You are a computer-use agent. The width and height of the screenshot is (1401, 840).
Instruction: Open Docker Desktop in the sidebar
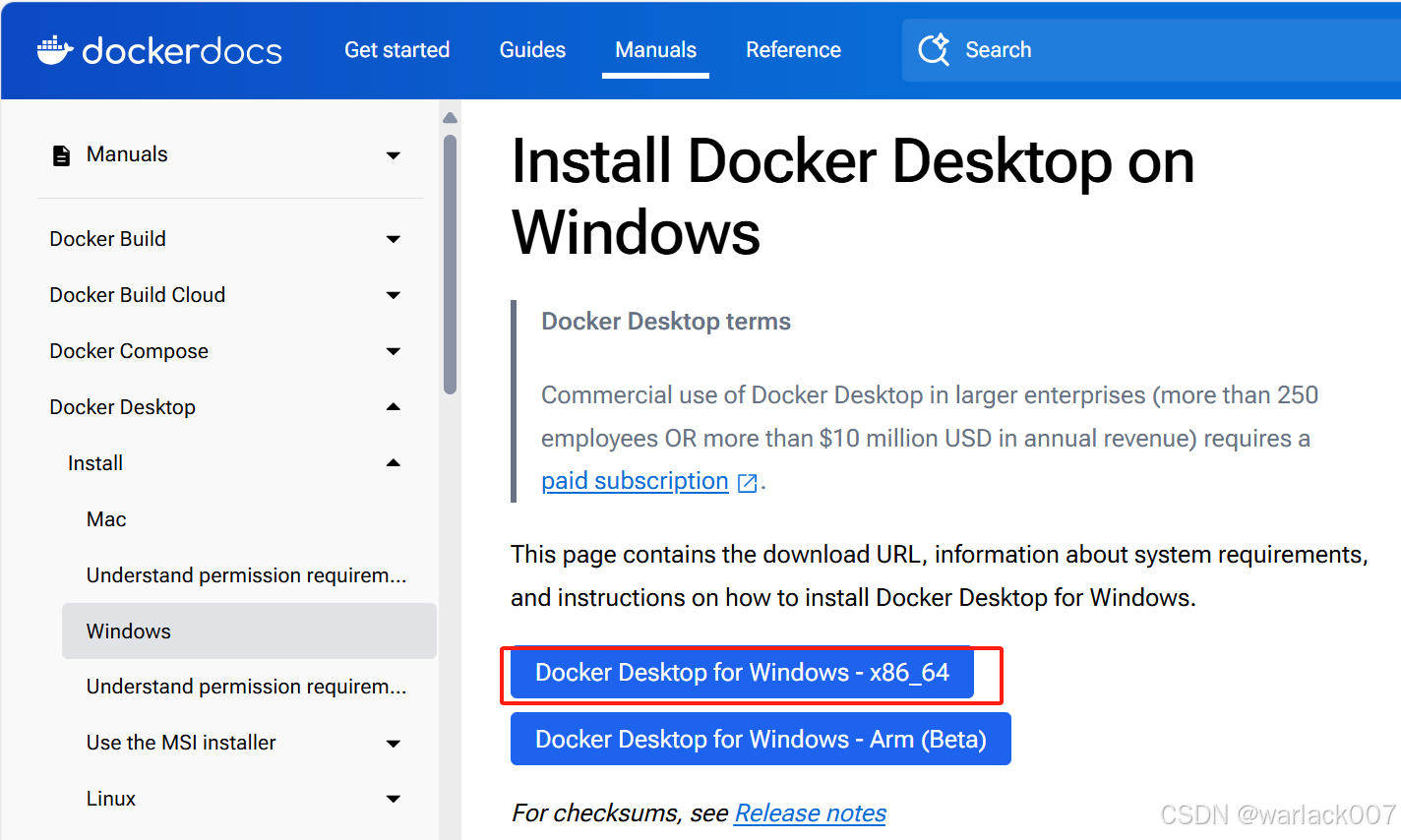click(122, 407)
